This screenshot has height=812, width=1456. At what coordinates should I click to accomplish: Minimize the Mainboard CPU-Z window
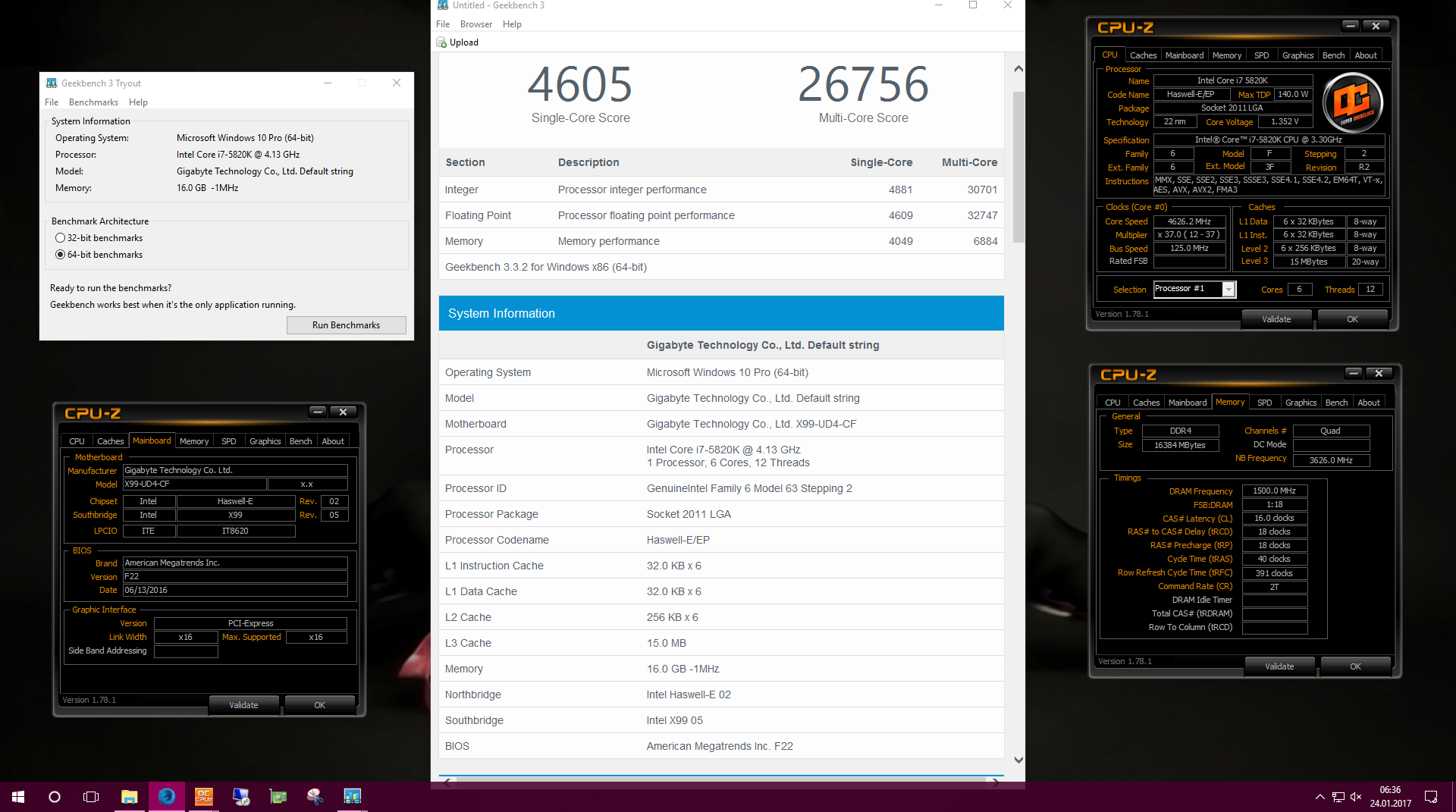317,412
